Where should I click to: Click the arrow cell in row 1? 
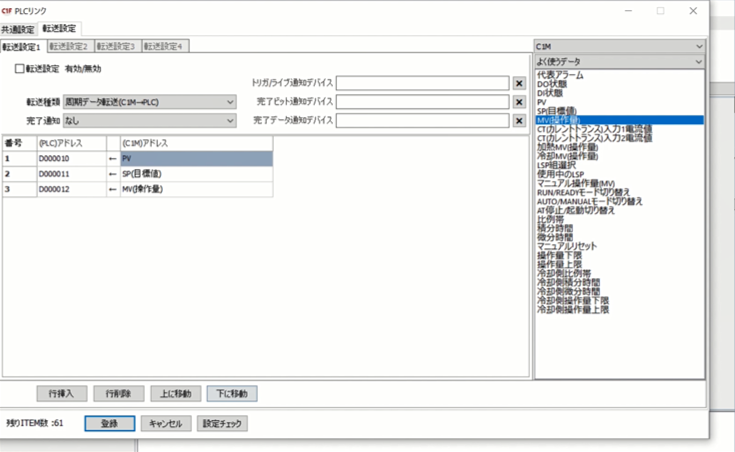112,159
